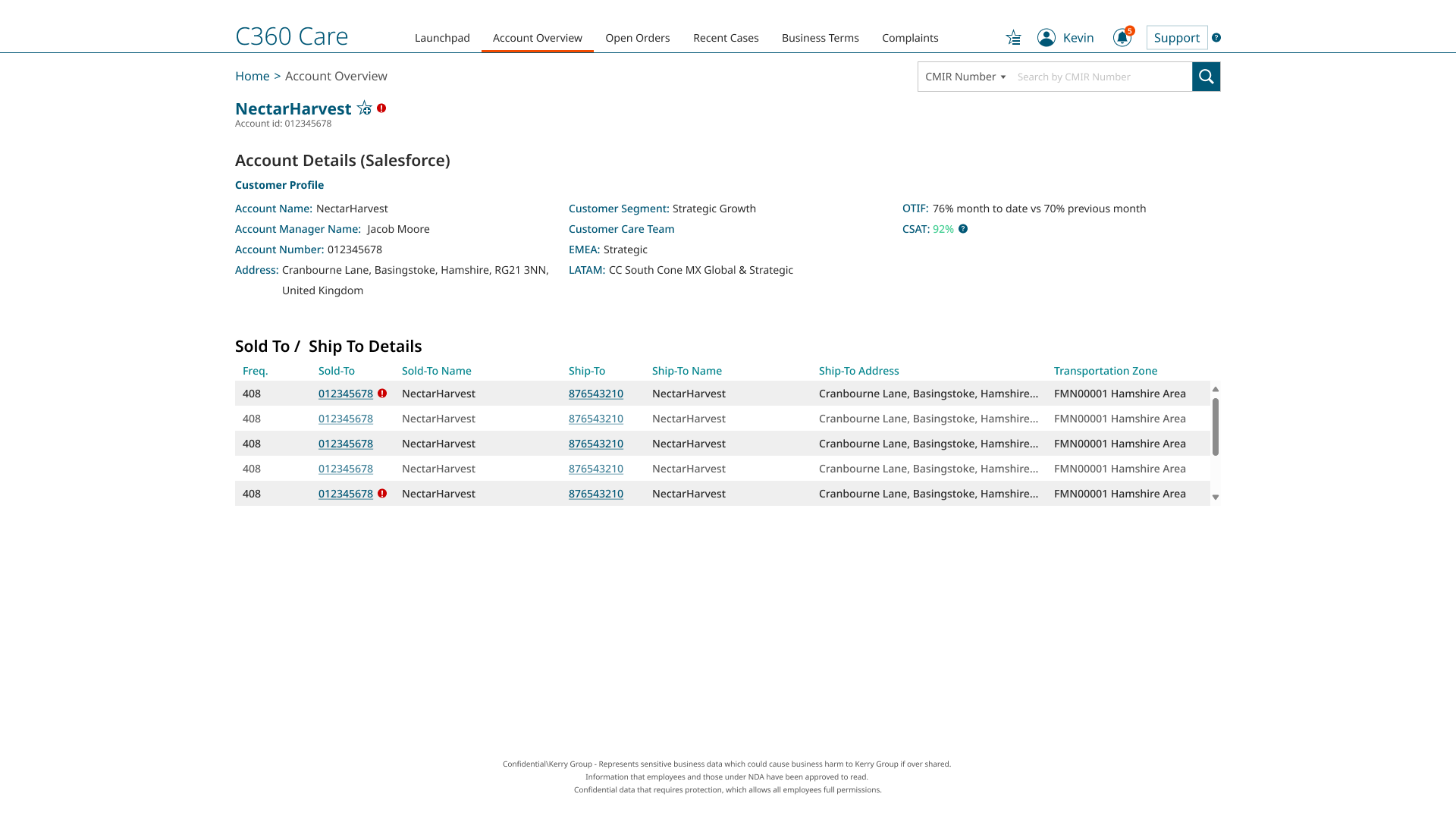Click the Support button
The image size is (1456, 819).
coord(1176,37)
